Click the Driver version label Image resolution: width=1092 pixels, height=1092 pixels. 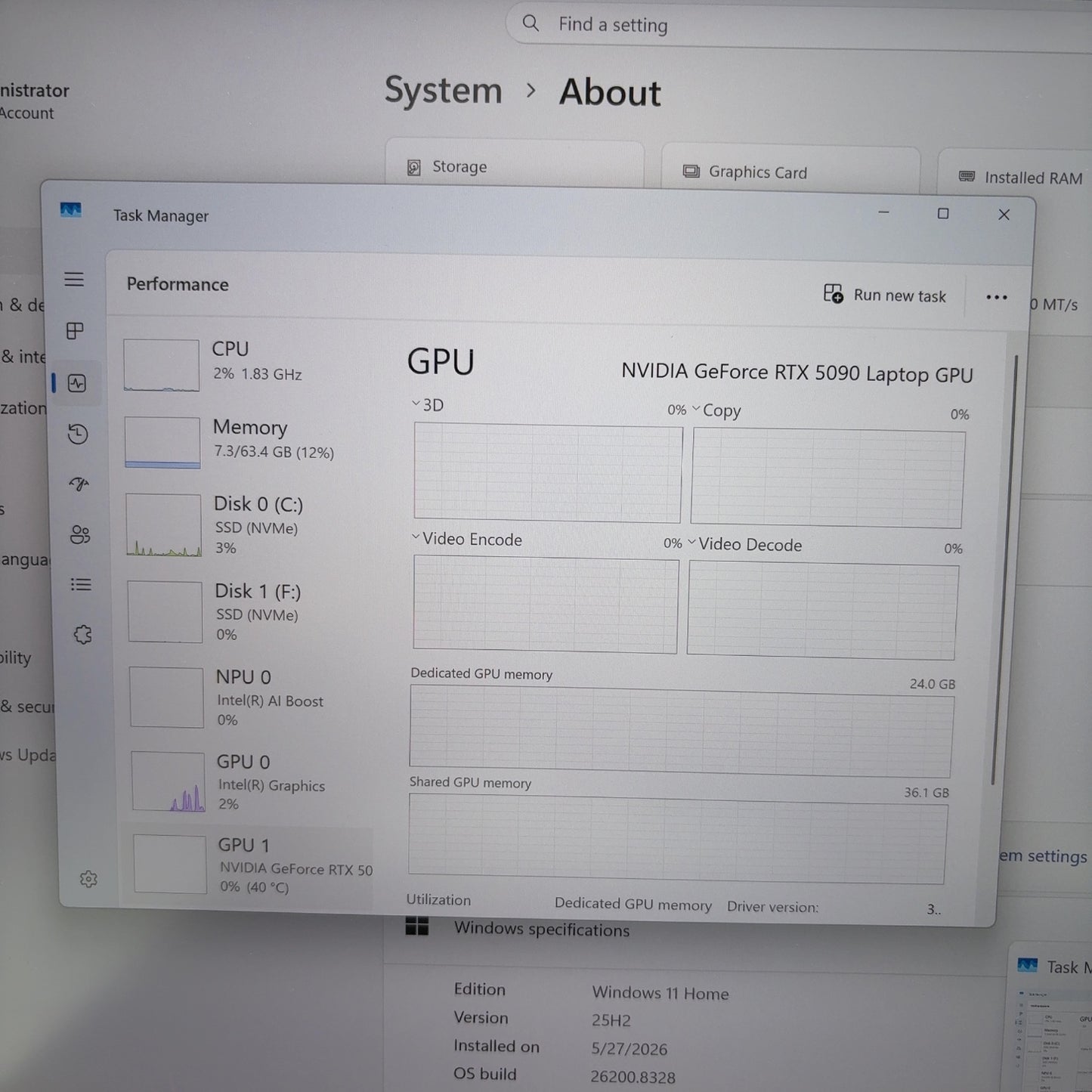(x=772, y=907)
